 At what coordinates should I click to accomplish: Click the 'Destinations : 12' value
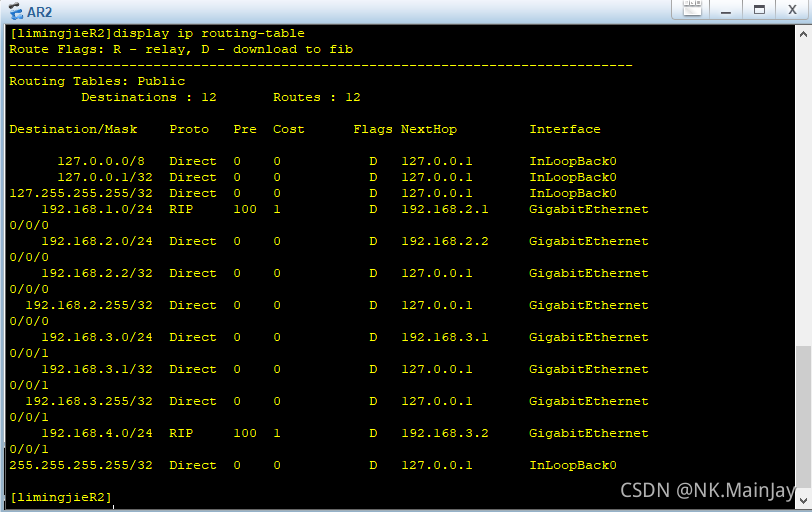pyautogui.click(x=149, y=97)
